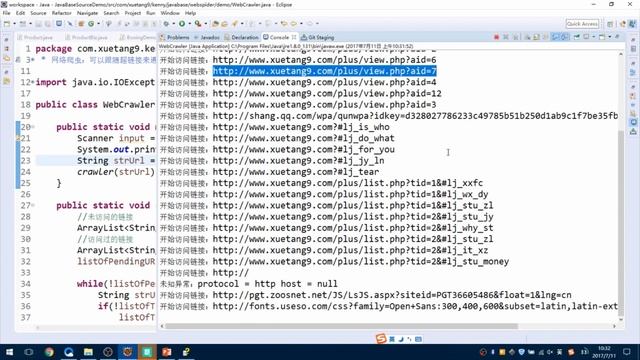Switch to the Declaration tab
The image size is (640, 360).
pos(242,37)
